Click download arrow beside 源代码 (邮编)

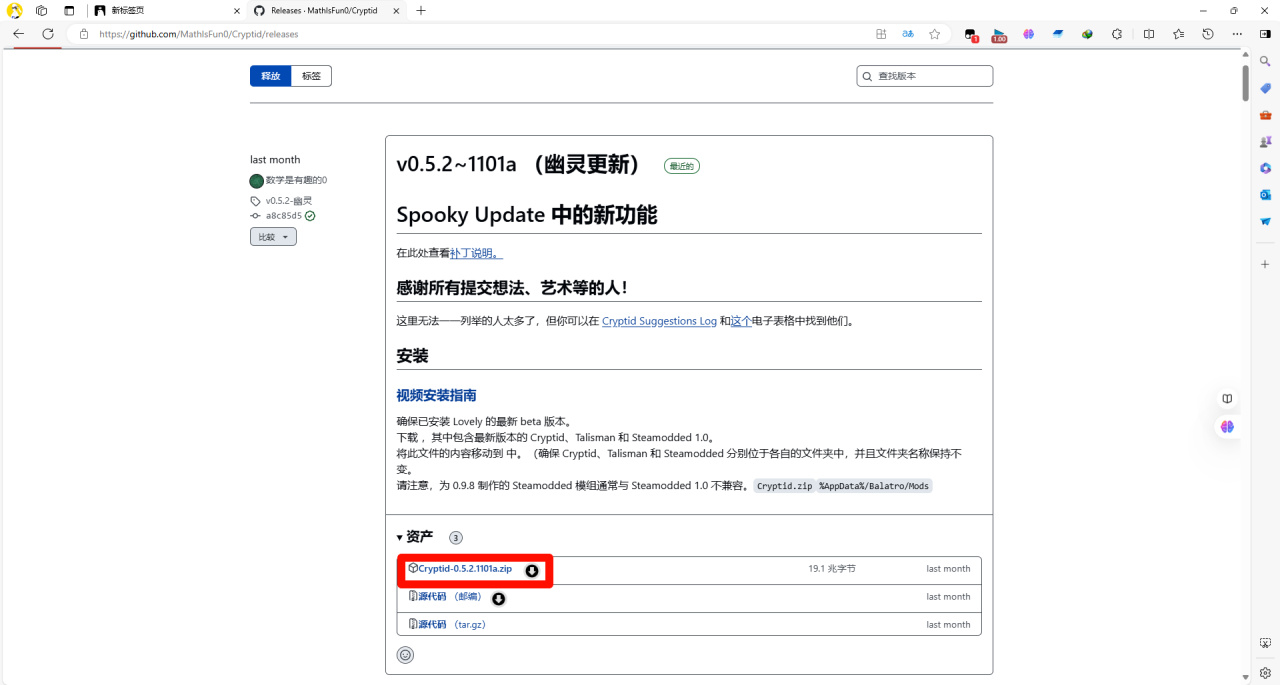pyautogui.click(x=498, y=599)
